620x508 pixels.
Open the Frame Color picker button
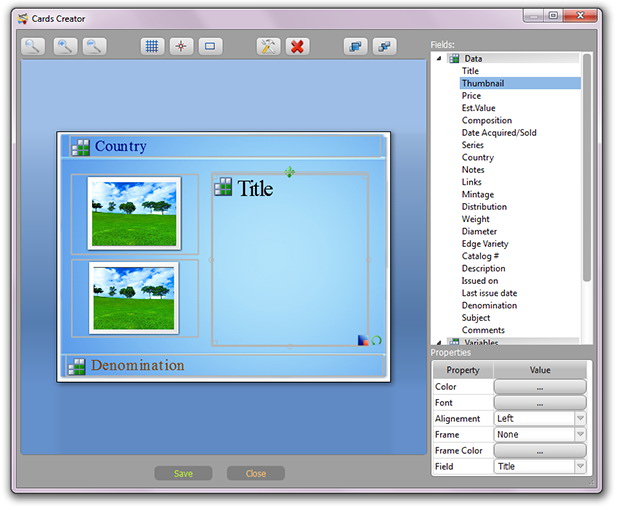[x=540, y=450]
